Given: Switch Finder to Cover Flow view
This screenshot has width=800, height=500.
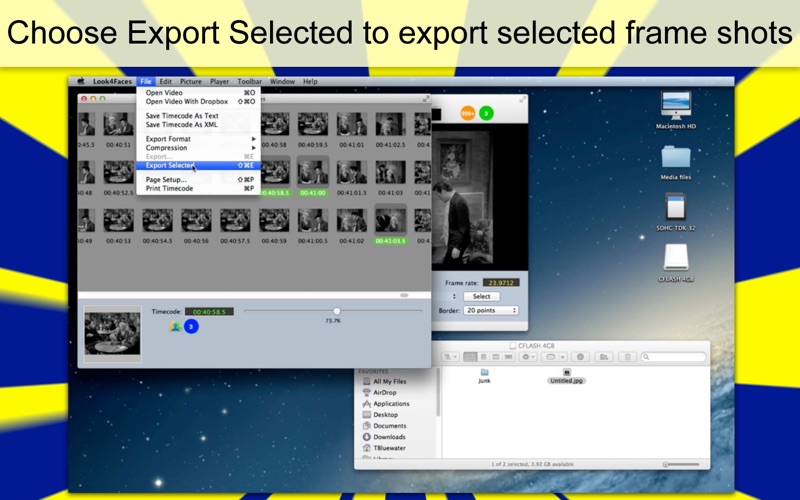Looking at the screenshot, I should click(508, 357).
